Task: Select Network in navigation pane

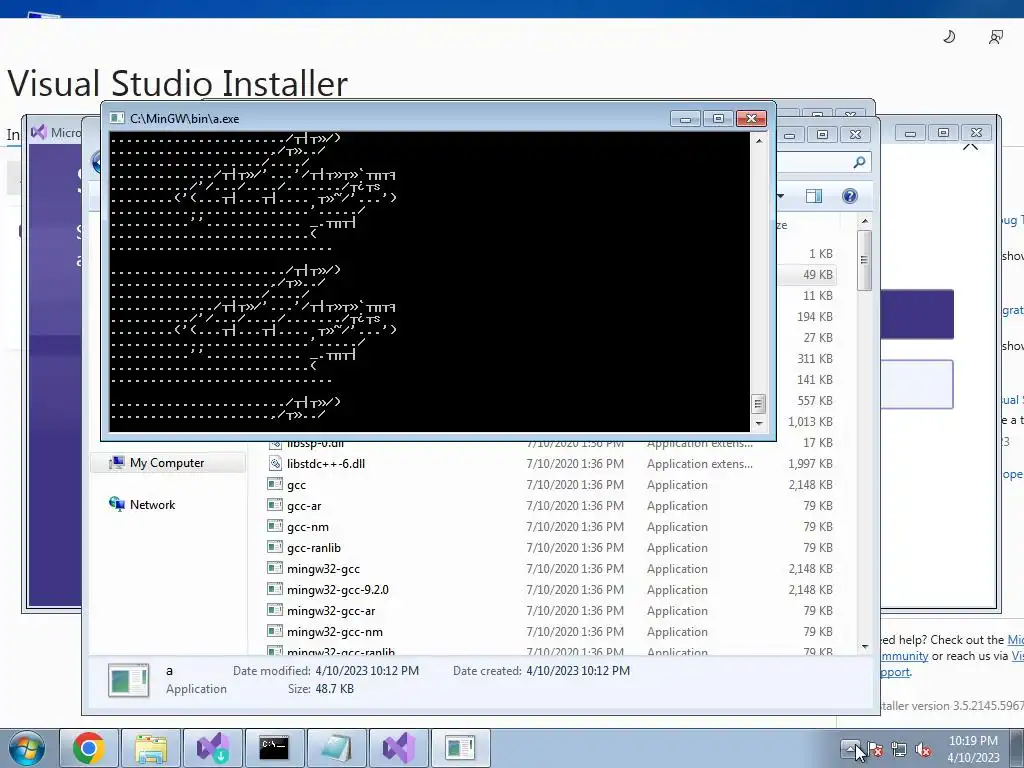Action: click(152, 504)
